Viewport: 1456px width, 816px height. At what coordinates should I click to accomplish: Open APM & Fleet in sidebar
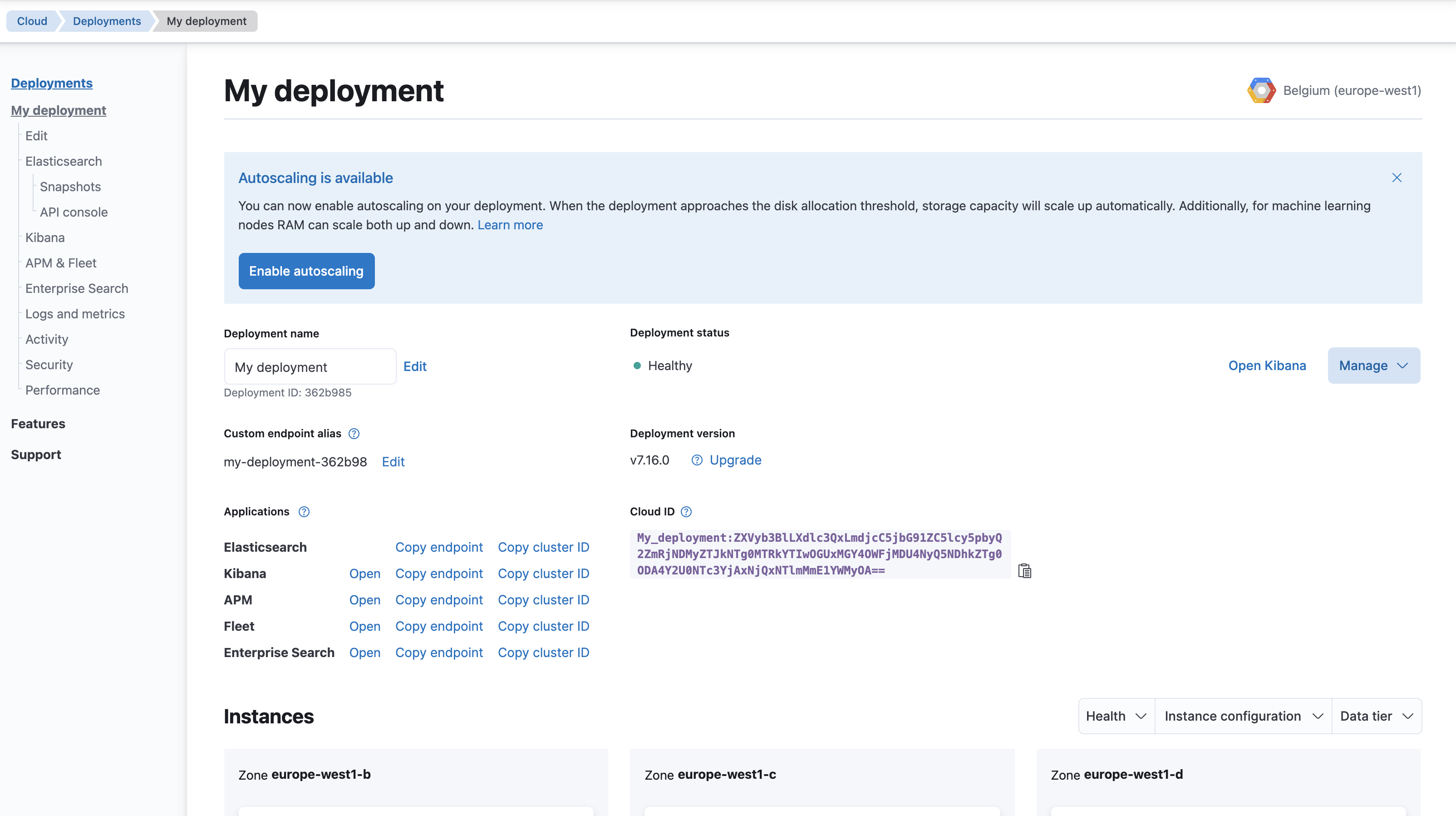point(60,263)
